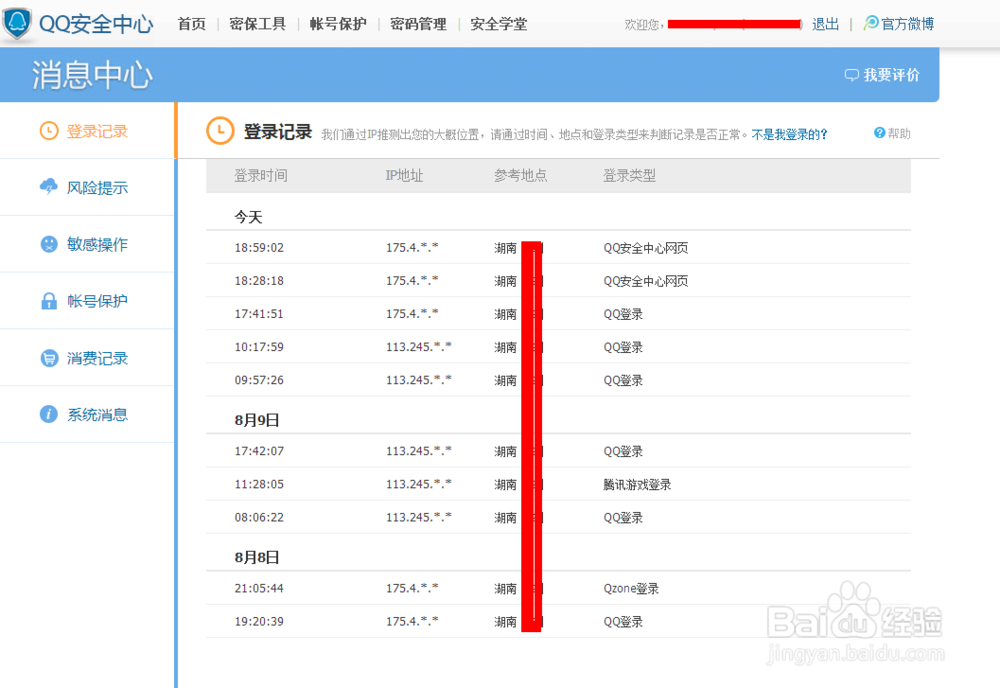Click QQ登录 in the 19:20:39 row
Image resolution: width=1000 pixels, height=688 pixels.
623,622
